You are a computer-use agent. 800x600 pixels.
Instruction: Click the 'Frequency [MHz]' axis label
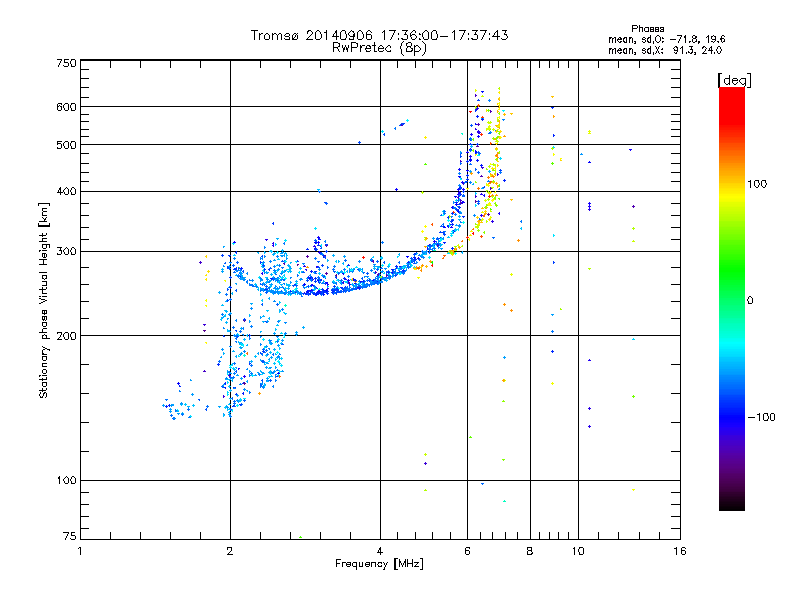[x=379, y=564]
